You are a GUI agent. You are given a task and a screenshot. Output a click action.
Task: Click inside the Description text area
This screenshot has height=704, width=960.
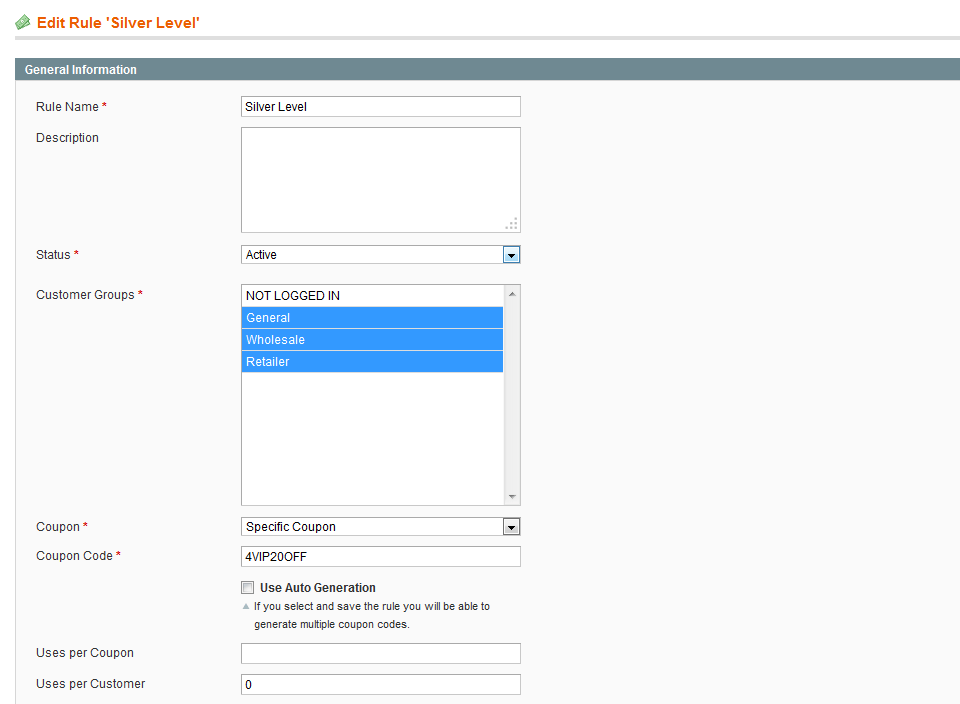pyautogui.click(x=381, y=180)
